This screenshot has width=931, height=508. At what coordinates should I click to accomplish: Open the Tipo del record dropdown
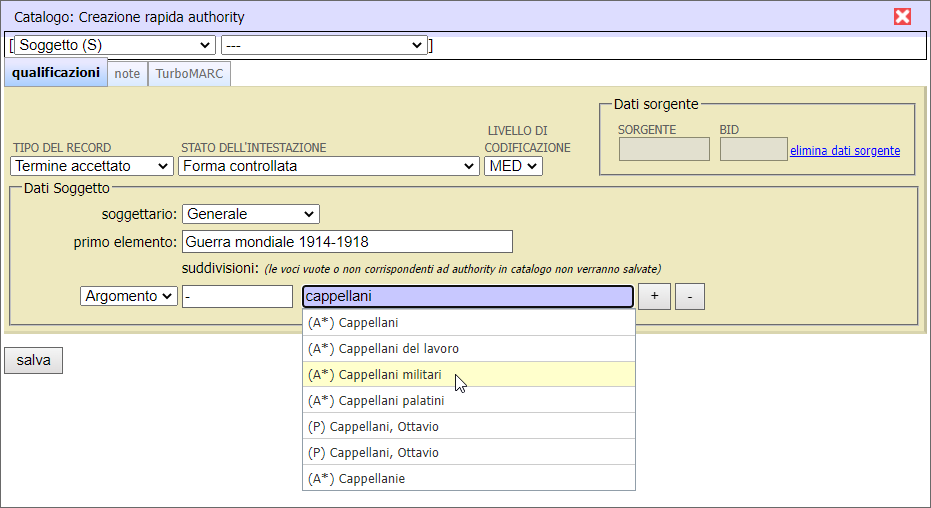point(92,166)
